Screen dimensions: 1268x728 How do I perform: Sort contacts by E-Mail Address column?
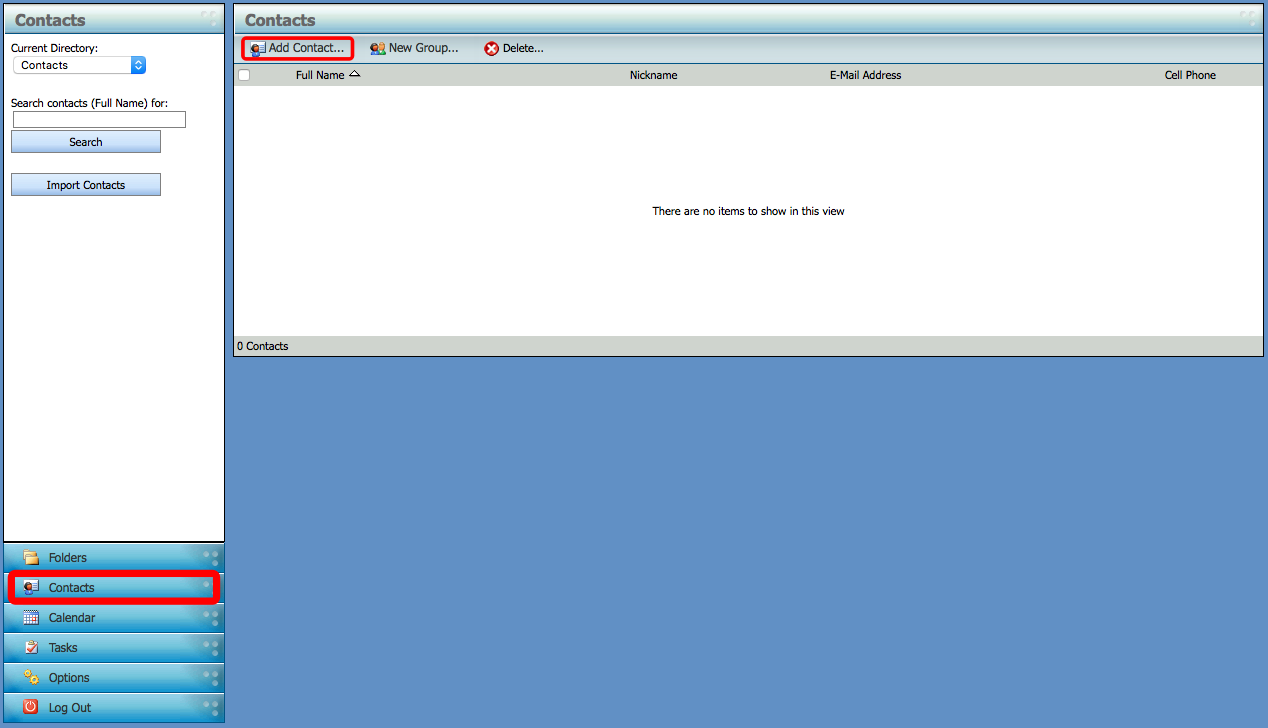point(865,75)
